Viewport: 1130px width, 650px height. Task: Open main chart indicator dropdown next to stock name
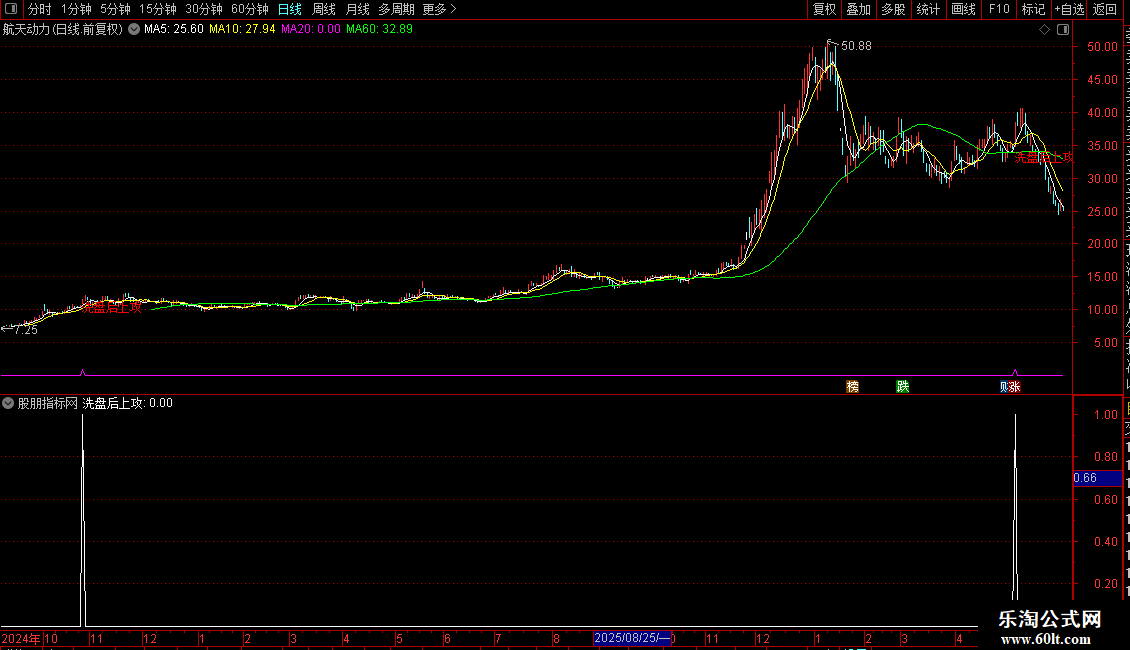(134, 30)
